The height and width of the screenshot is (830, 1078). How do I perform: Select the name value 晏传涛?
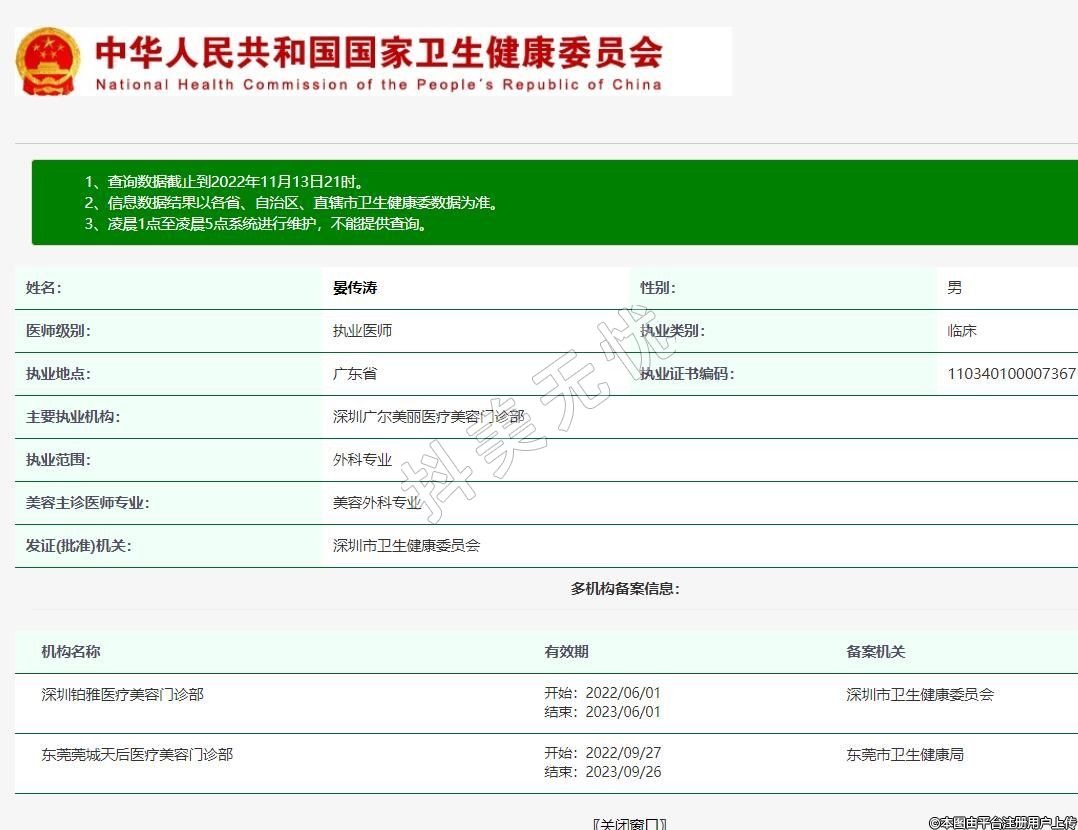pyautogui.click(x=355, y=288)
